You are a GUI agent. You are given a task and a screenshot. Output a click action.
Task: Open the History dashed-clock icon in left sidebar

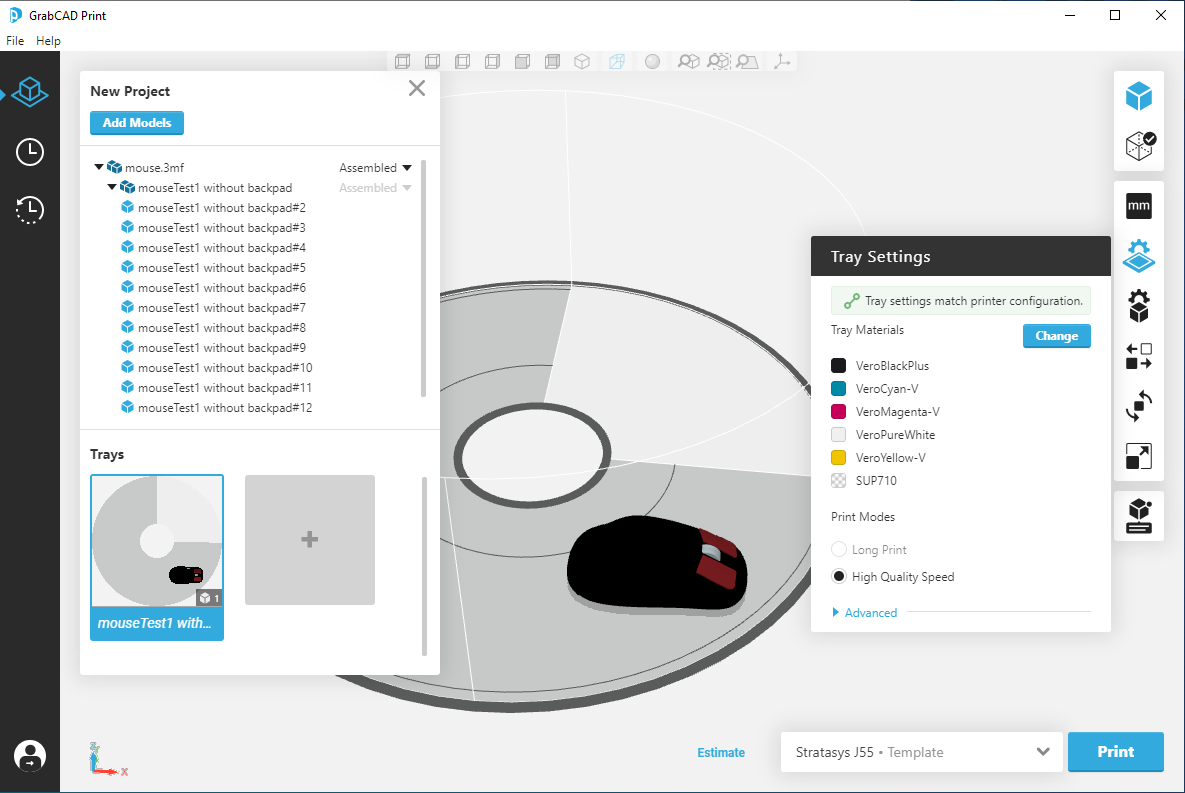[29, 210]
